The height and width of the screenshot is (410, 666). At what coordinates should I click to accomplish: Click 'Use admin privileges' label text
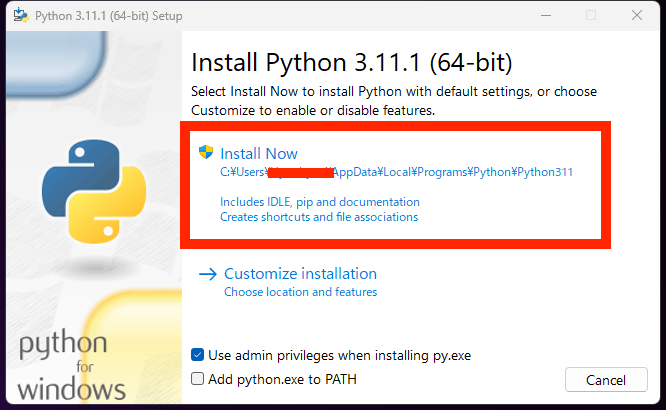pyautogui.click(x=339, y=355)
